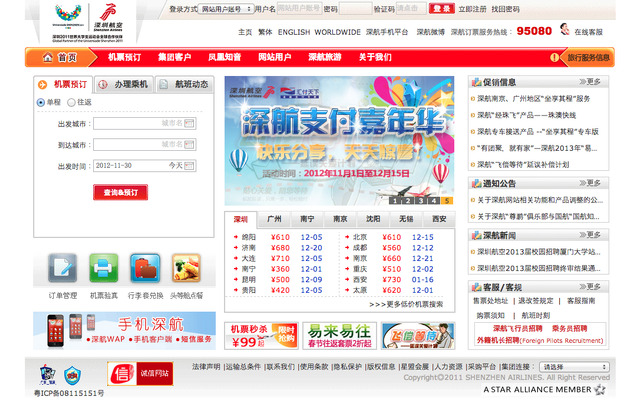Click the Star Alliance logo icon
The width and height of the screenshot is (640, 400).
600,390
